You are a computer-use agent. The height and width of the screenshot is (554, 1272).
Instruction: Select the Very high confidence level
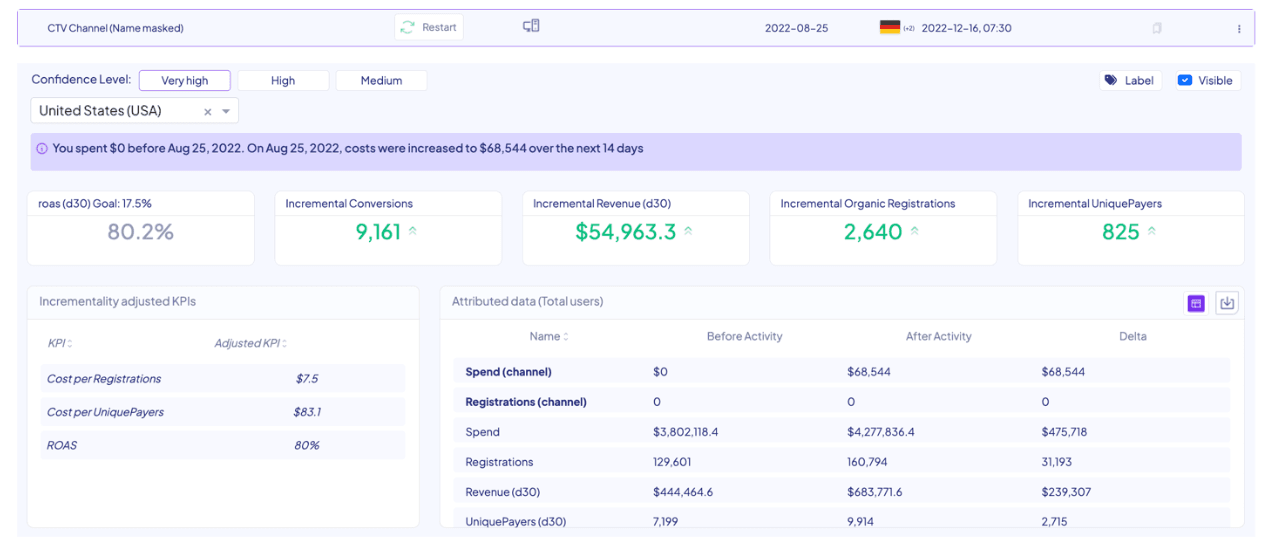tap(185, 81)
